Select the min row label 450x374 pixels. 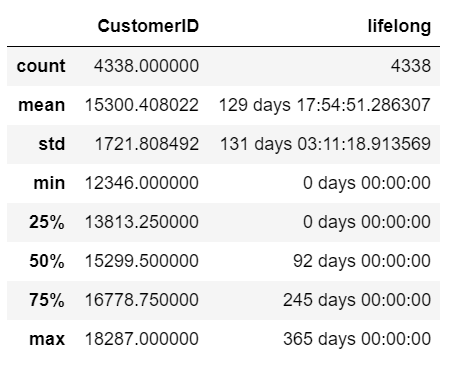(49, 183)
